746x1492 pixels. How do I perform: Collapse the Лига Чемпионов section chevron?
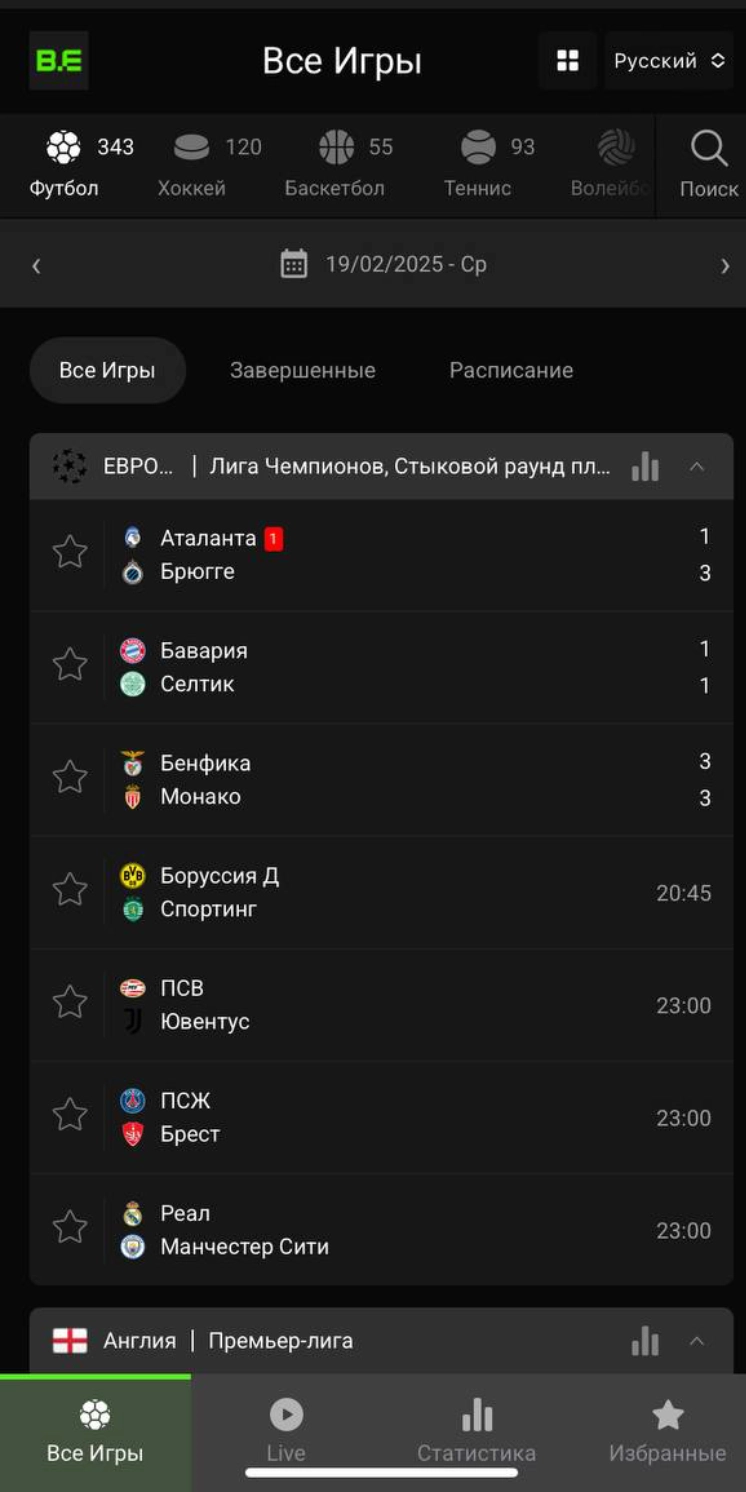point(697,466)
